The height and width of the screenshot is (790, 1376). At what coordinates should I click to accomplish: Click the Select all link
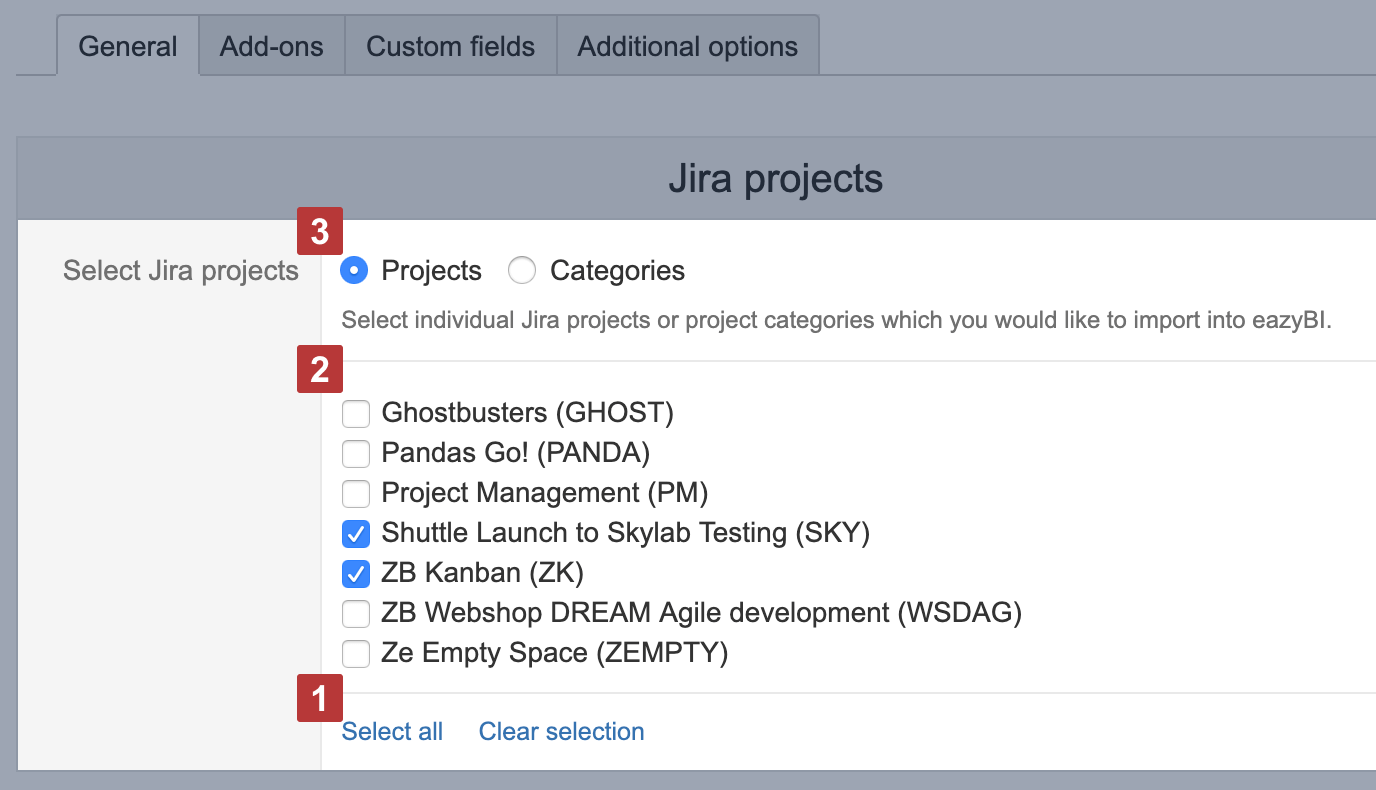tap(392, 732)
